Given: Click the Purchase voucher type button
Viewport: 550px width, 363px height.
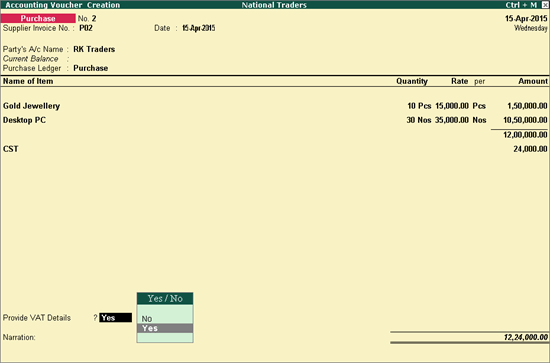Looking at the screenshot, I should (x=38, y=18).
